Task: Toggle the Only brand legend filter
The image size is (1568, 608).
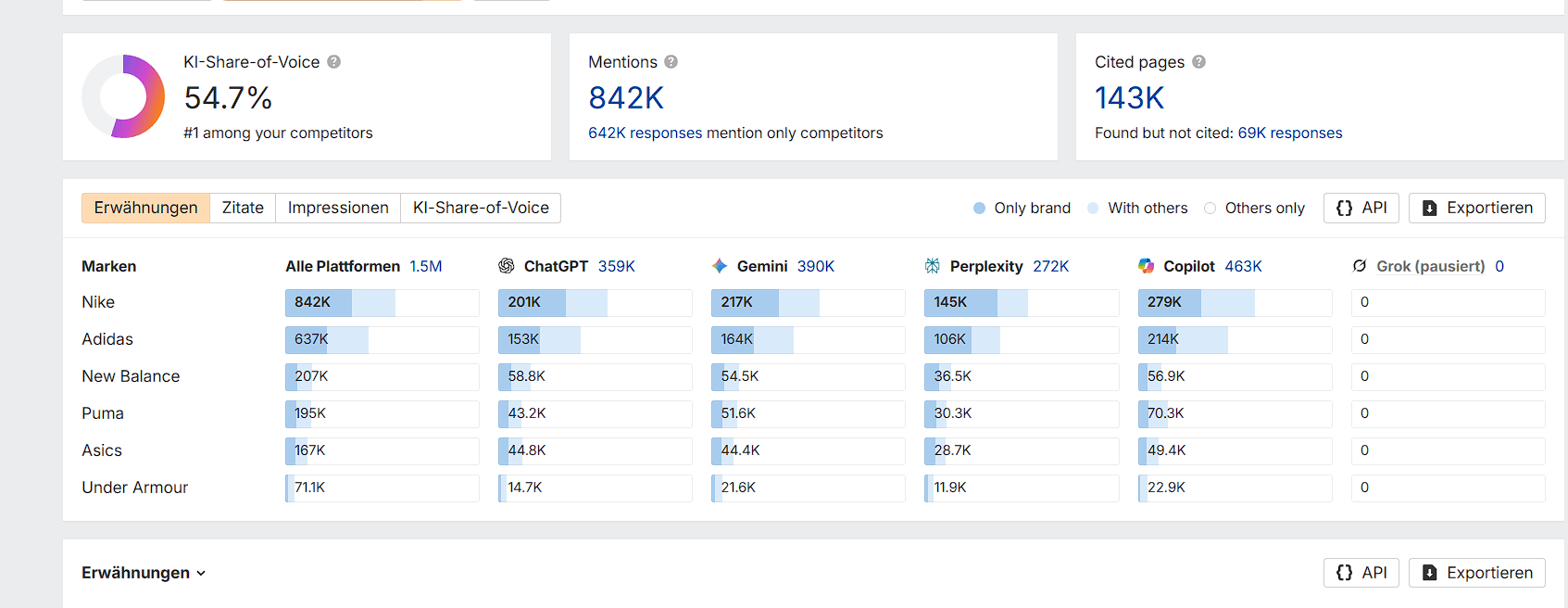Action: pyautogui.click(x=1022, y=209)
